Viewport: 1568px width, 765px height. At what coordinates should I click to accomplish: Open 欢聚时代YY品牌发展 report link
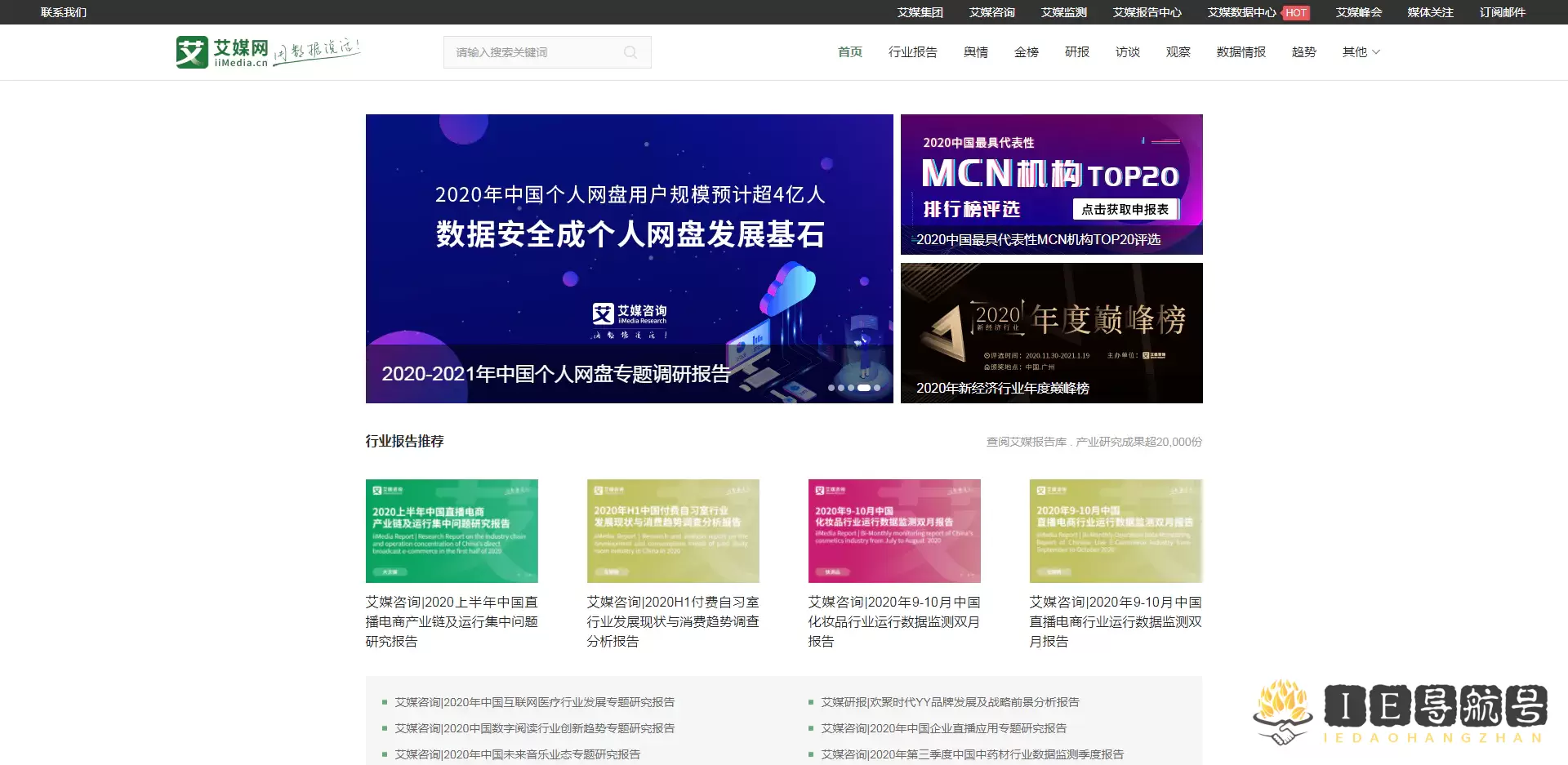[950, 702]
